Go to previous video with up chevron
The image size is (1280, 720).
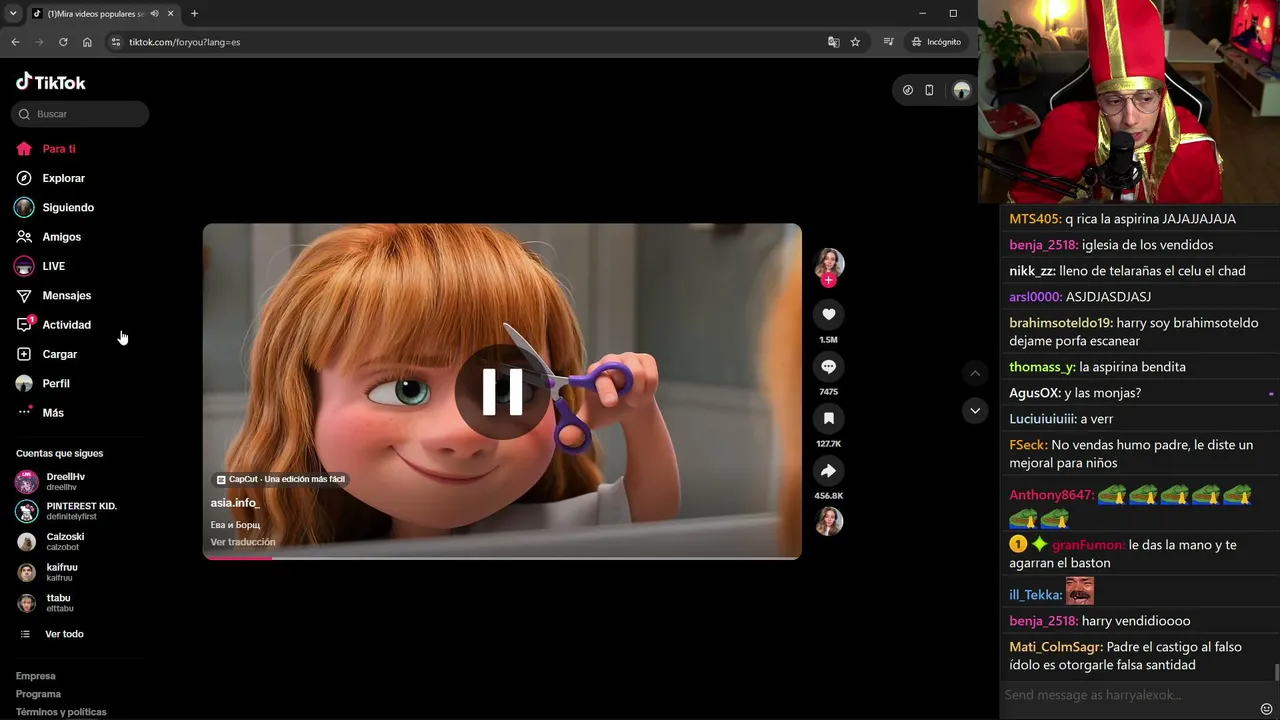coord(975,373)
